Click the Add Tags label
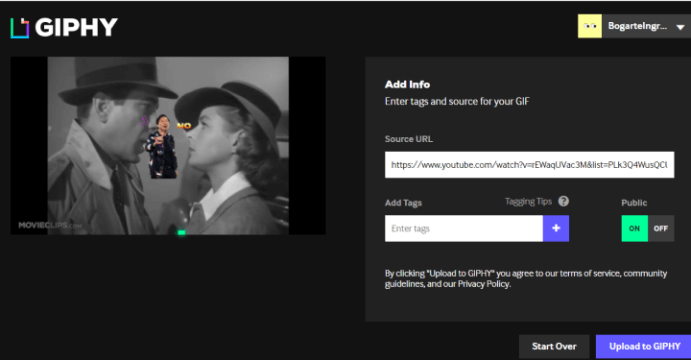Screen dimensions: 691x360 click(403, 203)
